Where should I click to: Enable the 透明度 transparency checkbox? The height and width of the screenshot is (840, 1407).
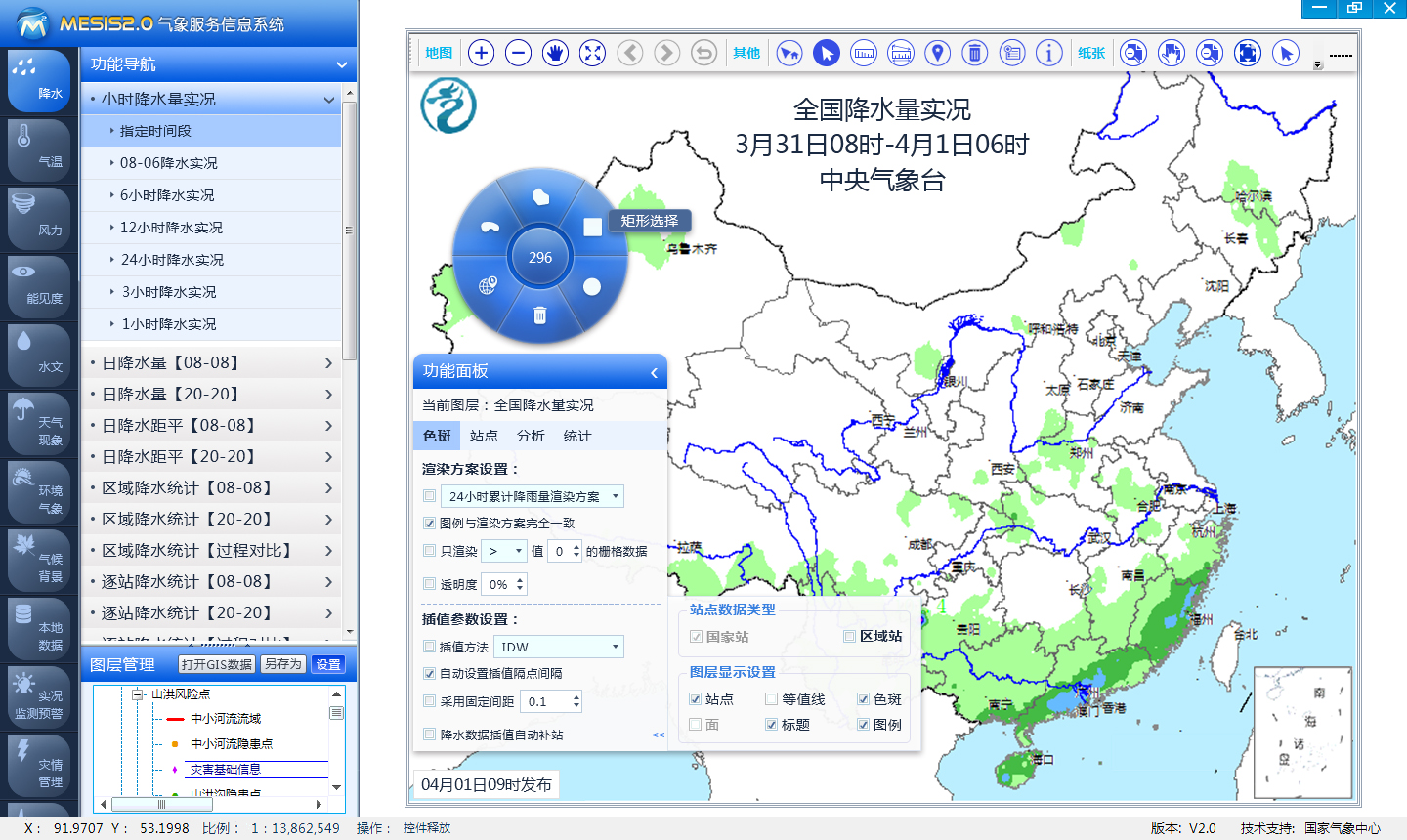point(430,584)
